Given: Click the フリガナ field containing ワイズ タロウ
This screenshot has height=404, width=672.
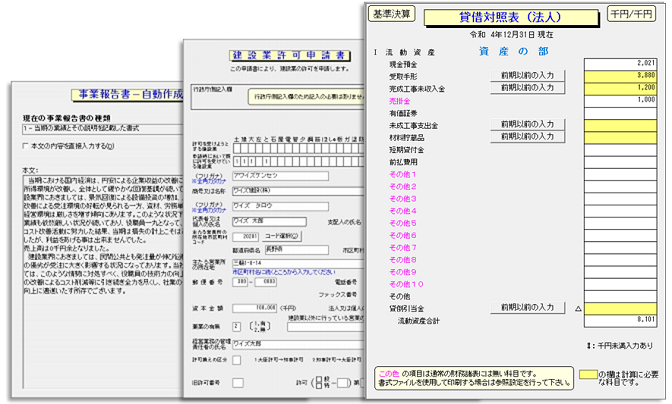Looking at the screenshot, I should coord(280,206).
